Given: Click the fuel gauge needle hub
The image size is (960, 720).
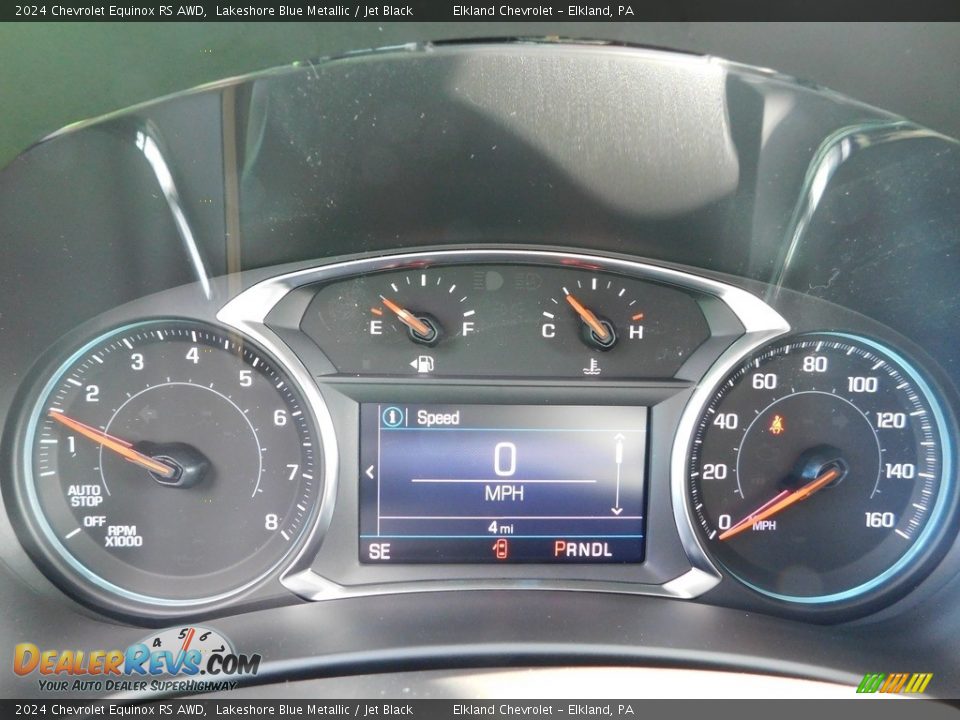Looking at the screenshot, I should click(425, 328).
